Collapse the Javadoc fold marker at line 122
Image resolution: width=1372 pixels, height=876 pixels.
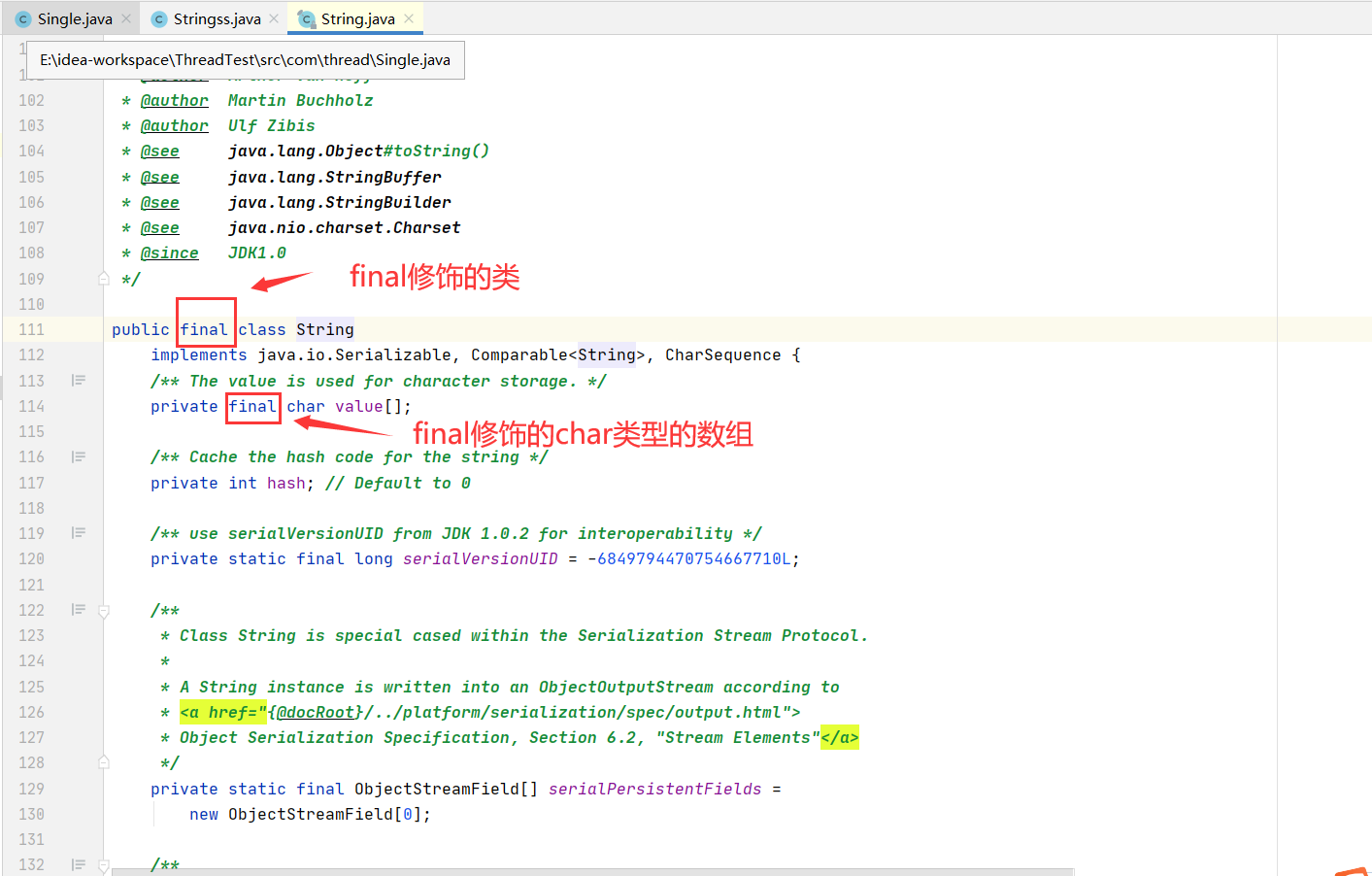(104, 611)
